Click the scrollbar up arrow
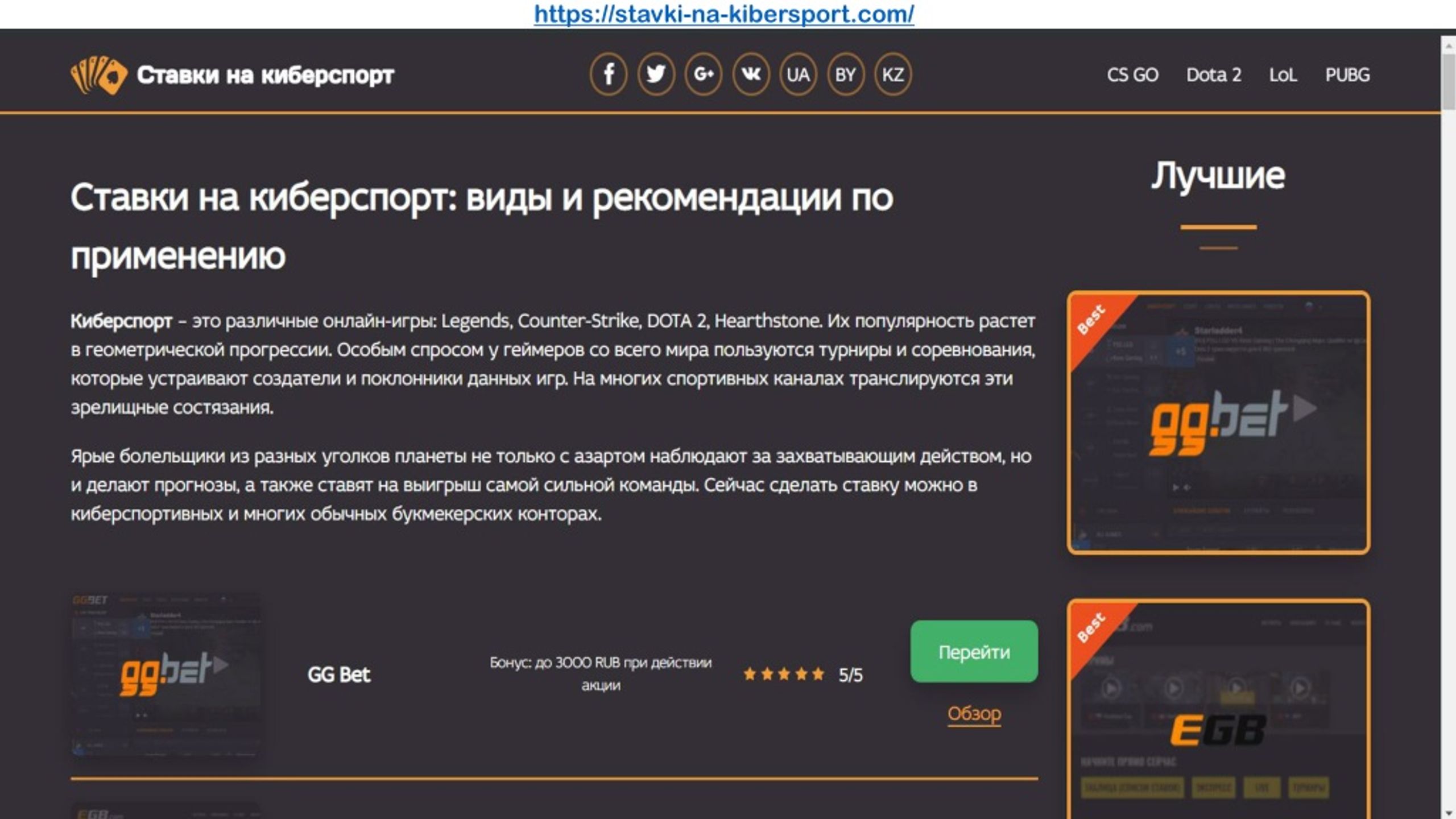 [x=1448, y=44]
